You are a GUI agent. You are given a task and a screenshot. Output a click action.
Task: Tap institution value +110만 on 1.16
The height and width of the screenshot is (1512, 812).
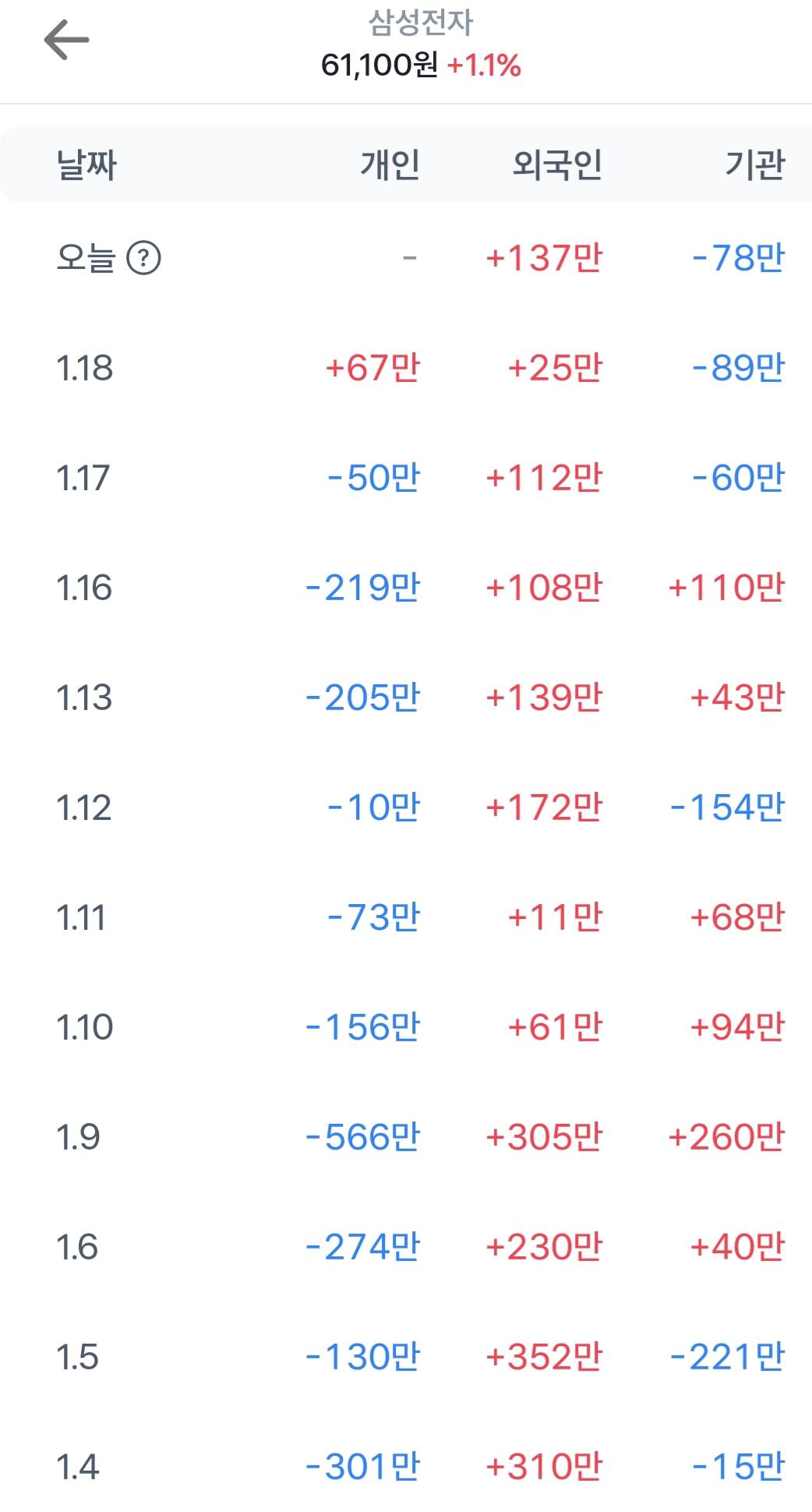click(726, 588)
